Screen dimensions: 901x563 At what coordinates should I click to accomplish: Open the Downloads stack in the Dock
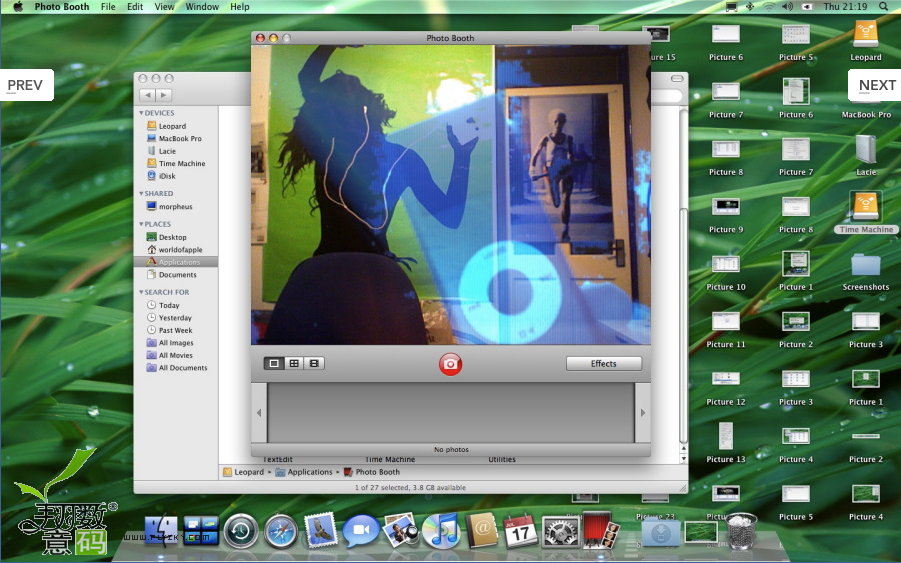pyautogui.click(x=661, y=533)
